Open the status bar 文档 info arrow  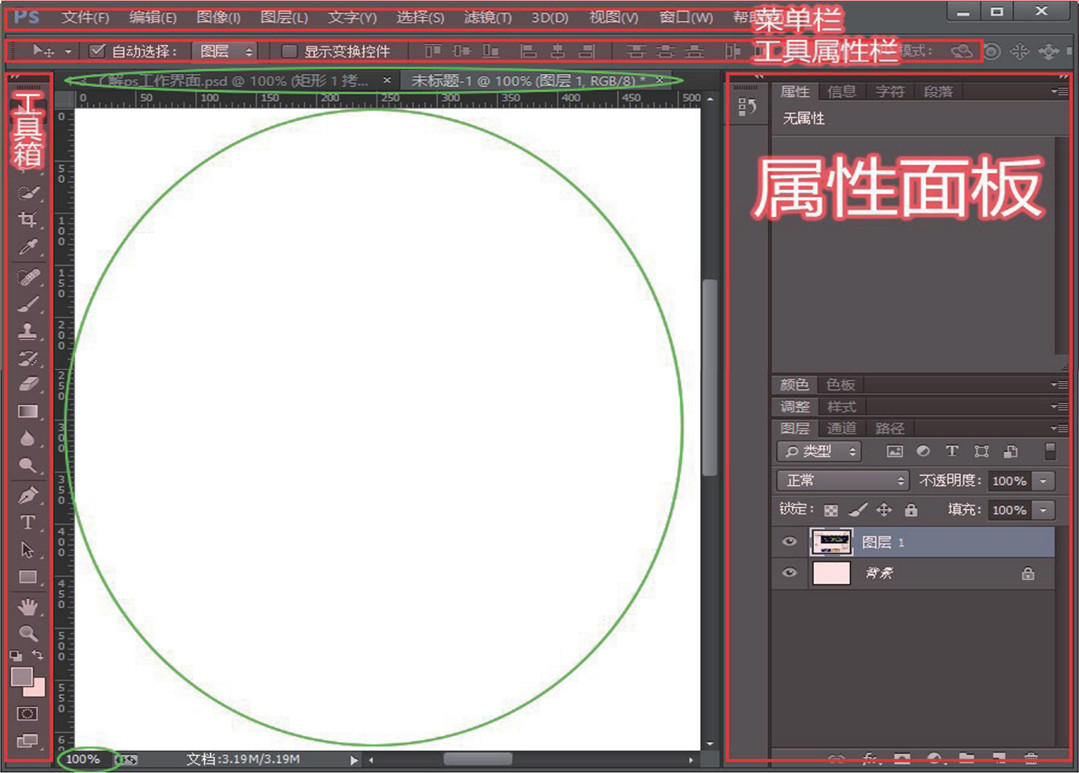354,760
